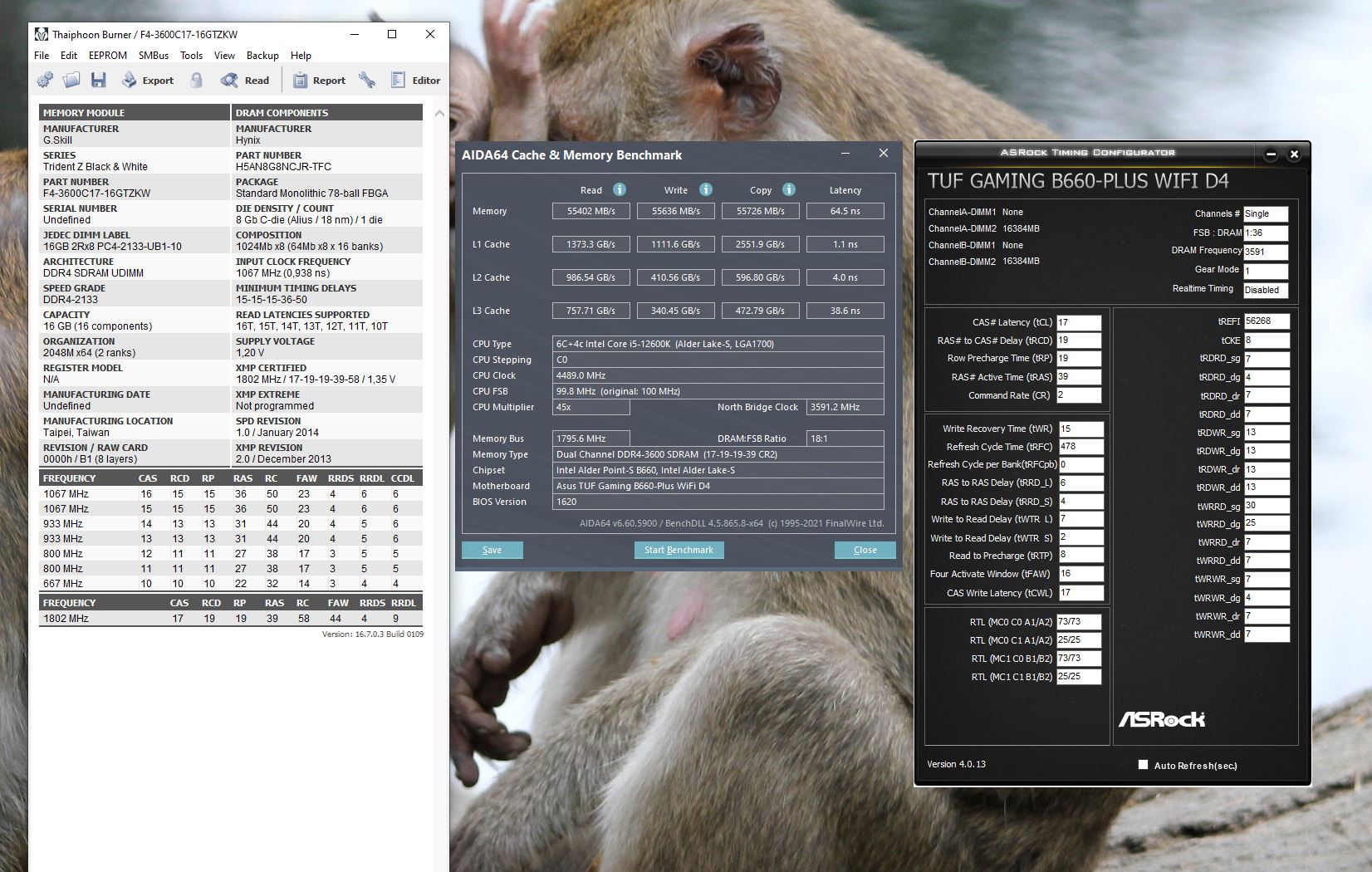Image resolution: width=1372 pixels, height=872 pixels.
Task: Open the EEPROM menu
Action: coord(108,56)
